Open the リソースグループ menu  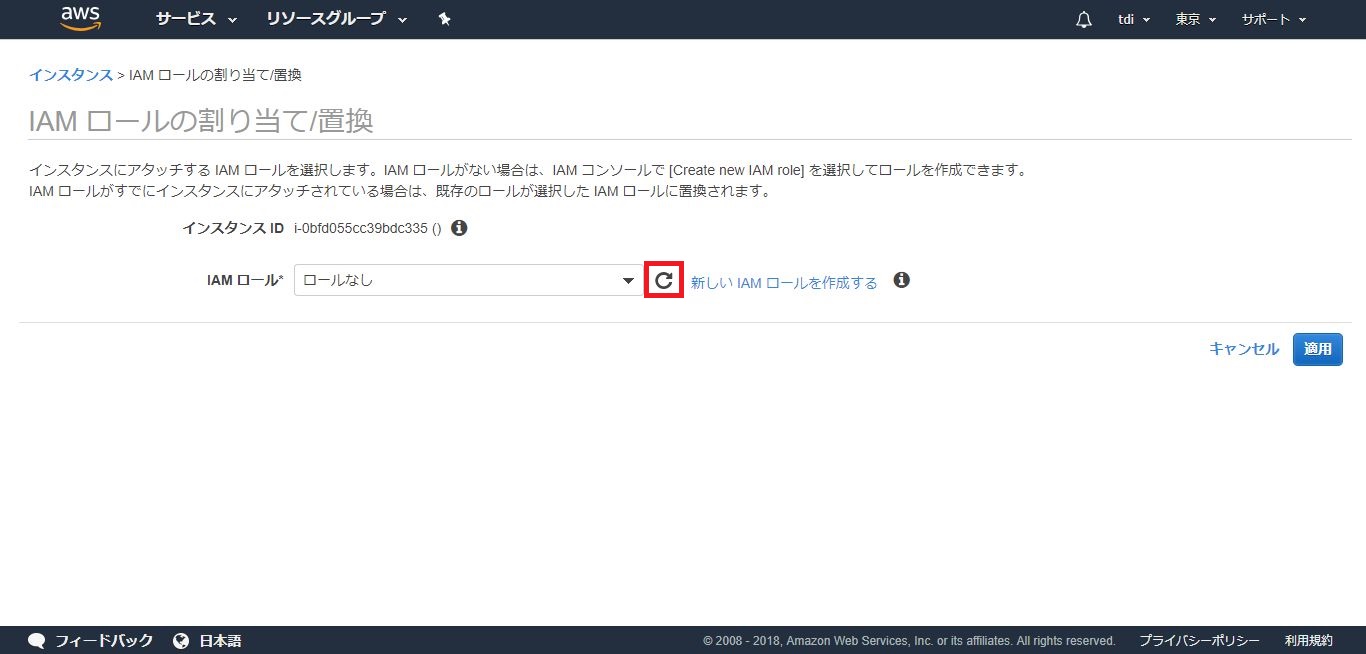pyautogui.click(x=336, y=19)
